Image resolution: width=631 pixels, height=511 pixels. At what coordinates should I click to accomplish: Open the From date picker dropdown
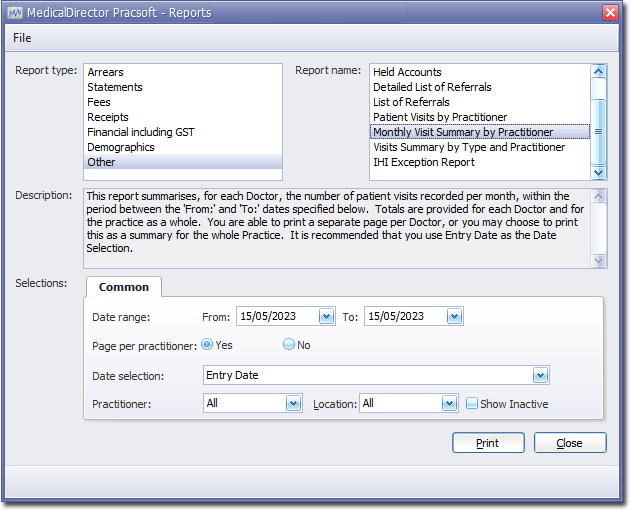pos(325,316)
